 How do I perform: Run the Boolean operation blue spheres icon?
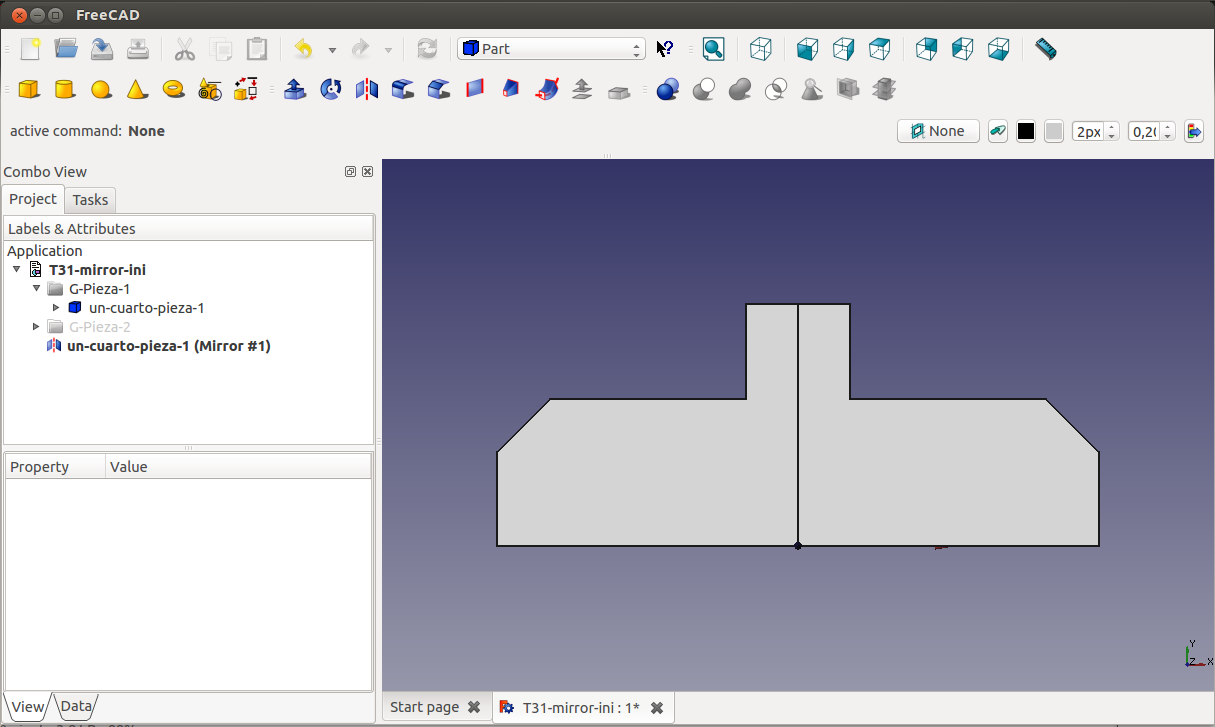point(668,90)
